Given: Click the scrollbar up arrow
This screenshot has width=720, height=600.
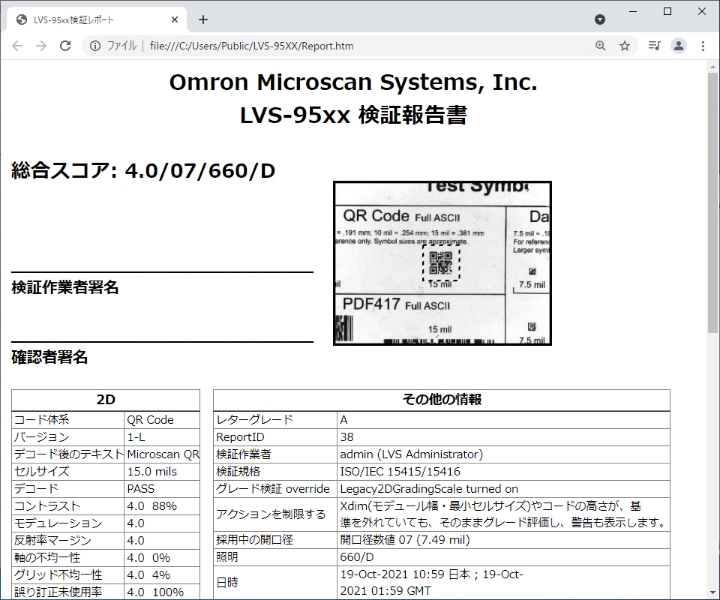Looking at the screenshot, I should click(x=712, y=67).
